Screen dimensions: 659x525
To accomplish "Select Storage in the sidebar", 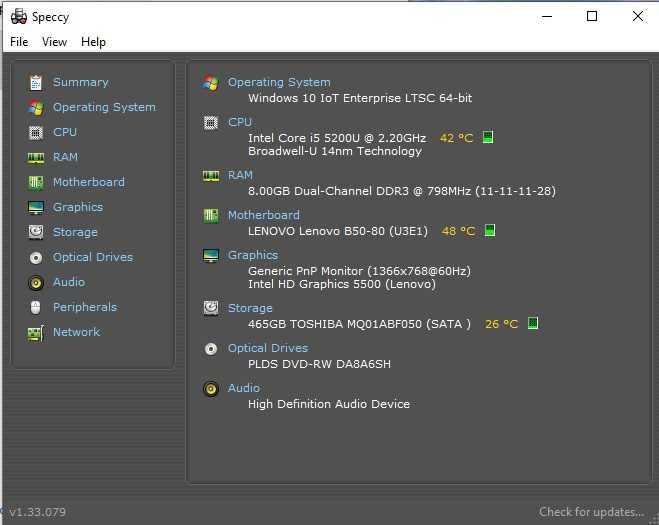I will (75, 232).
